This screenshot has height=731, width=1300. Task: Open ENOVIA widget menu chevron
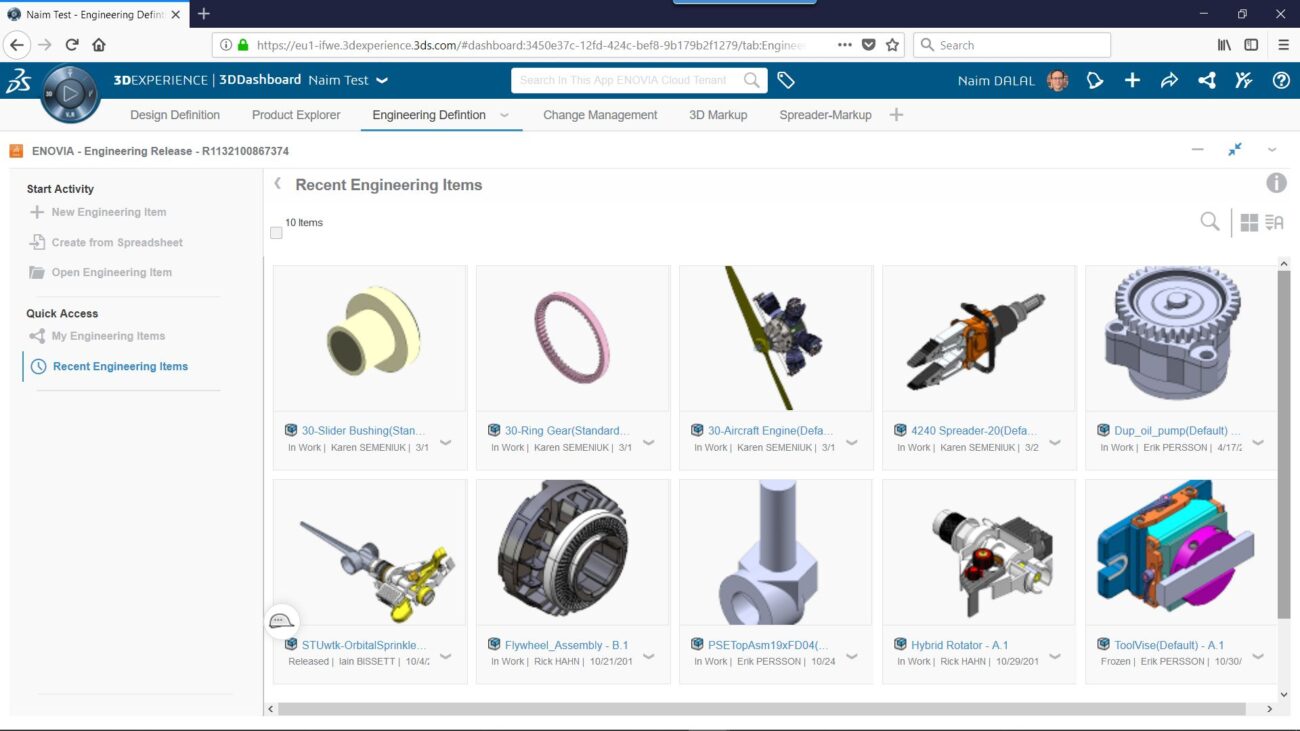click(x=1272, y=150)
